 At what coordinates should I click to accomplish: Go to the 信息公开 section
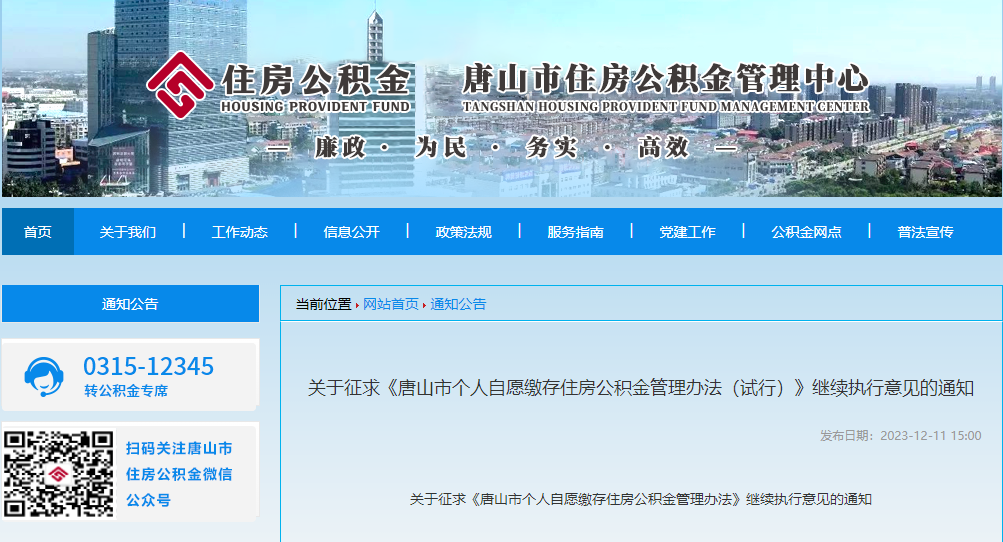point(352,232)
